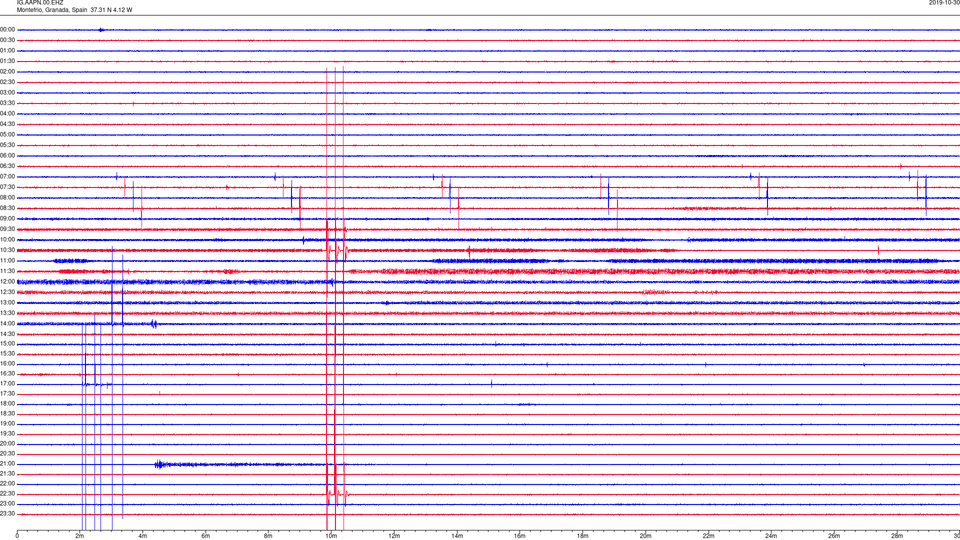
Task: Click the 16:30 trace label
Action: (x=7, y=373)
